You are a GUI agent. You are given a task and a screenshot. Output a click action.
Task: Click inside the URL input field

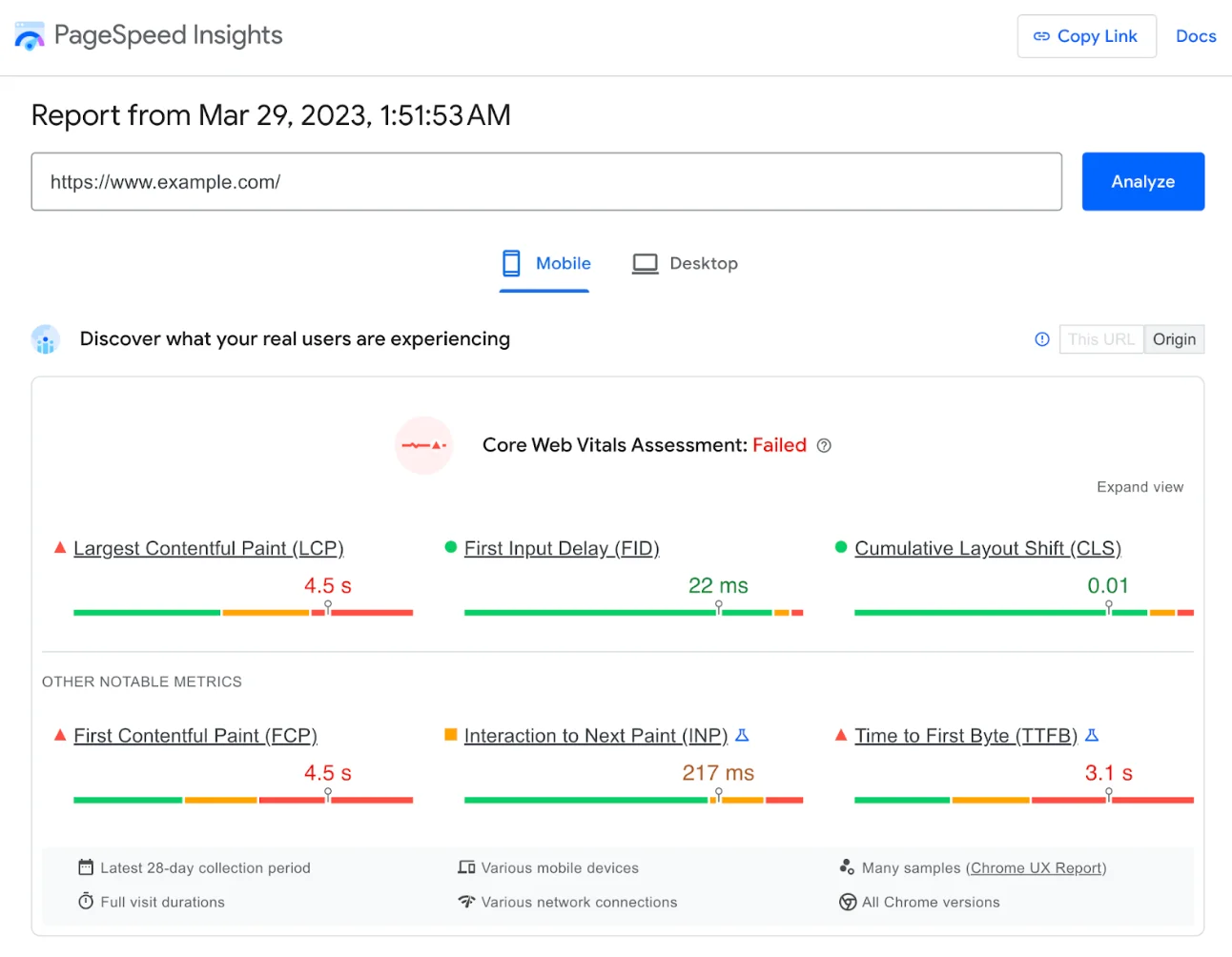(x=546, y=181)
